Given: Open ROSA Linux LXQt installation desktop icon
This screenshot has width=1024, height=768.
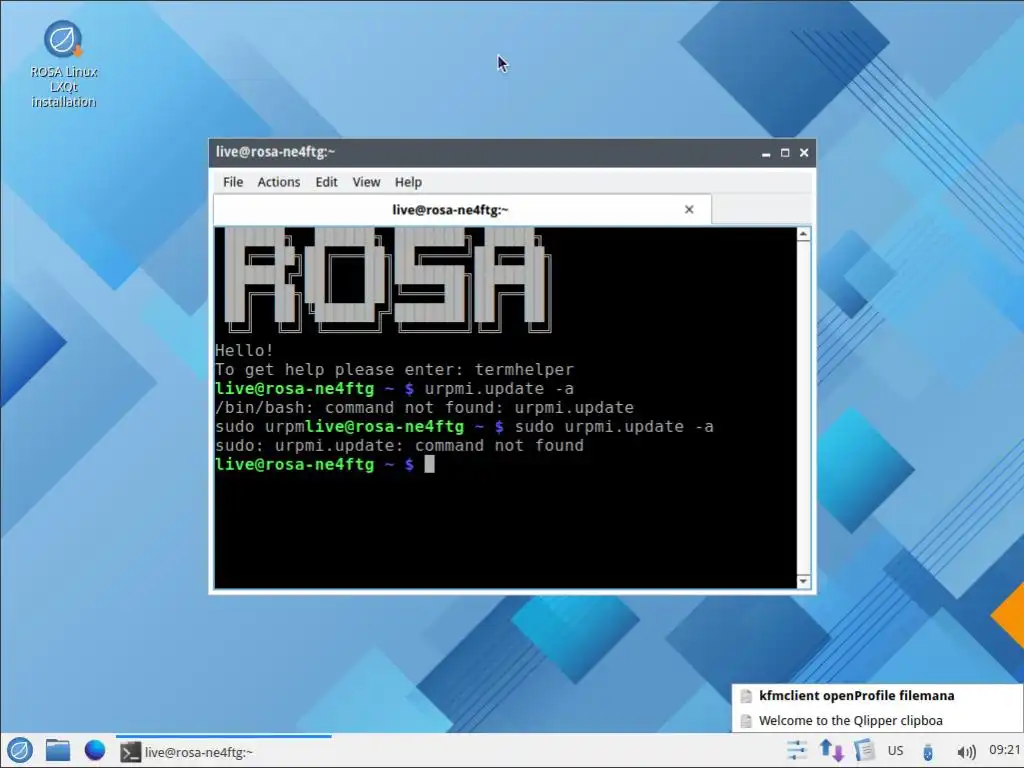Looking at the screenshot, I should (63, 64).
